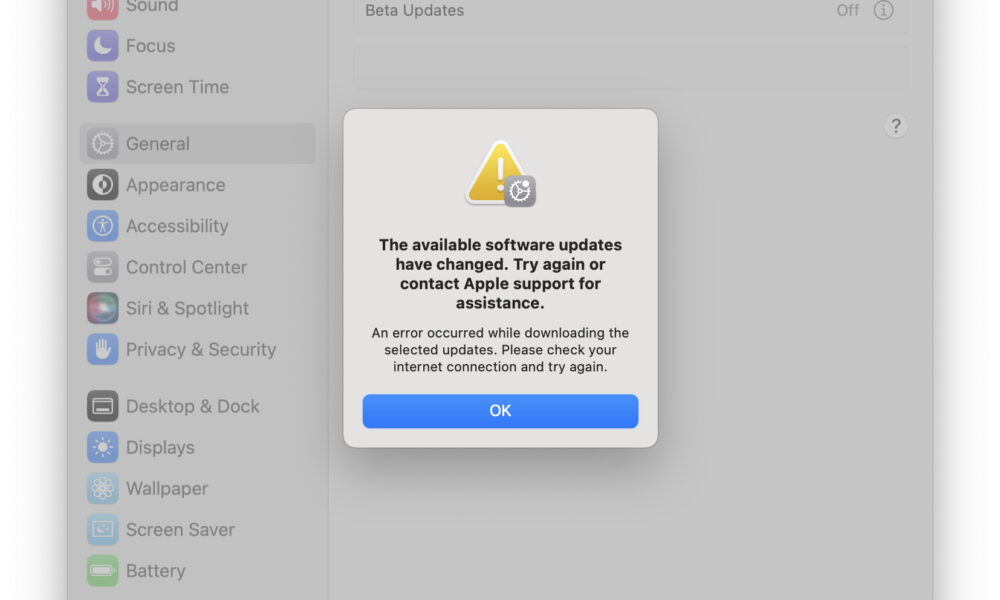Select the Wallpaper label in sidebar
This screenshot has height=600, width=1000.
pyautogui.click(x=167, y=488)
